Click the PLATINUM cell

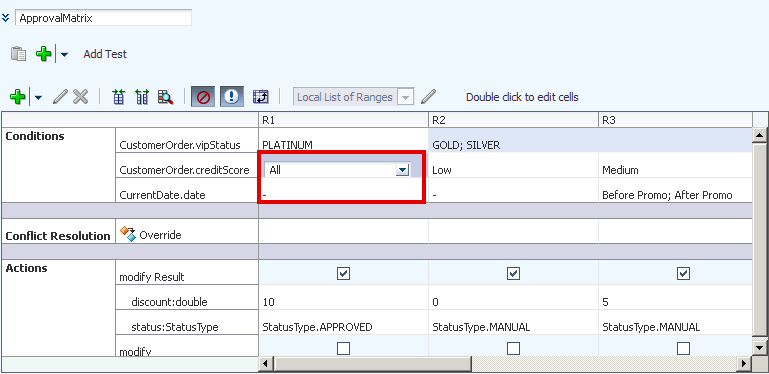(343, 141)
